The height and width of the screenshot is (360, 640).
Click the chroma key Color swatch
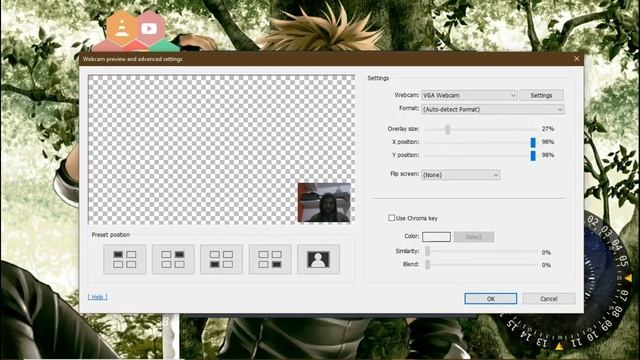(x=436, y=237)
